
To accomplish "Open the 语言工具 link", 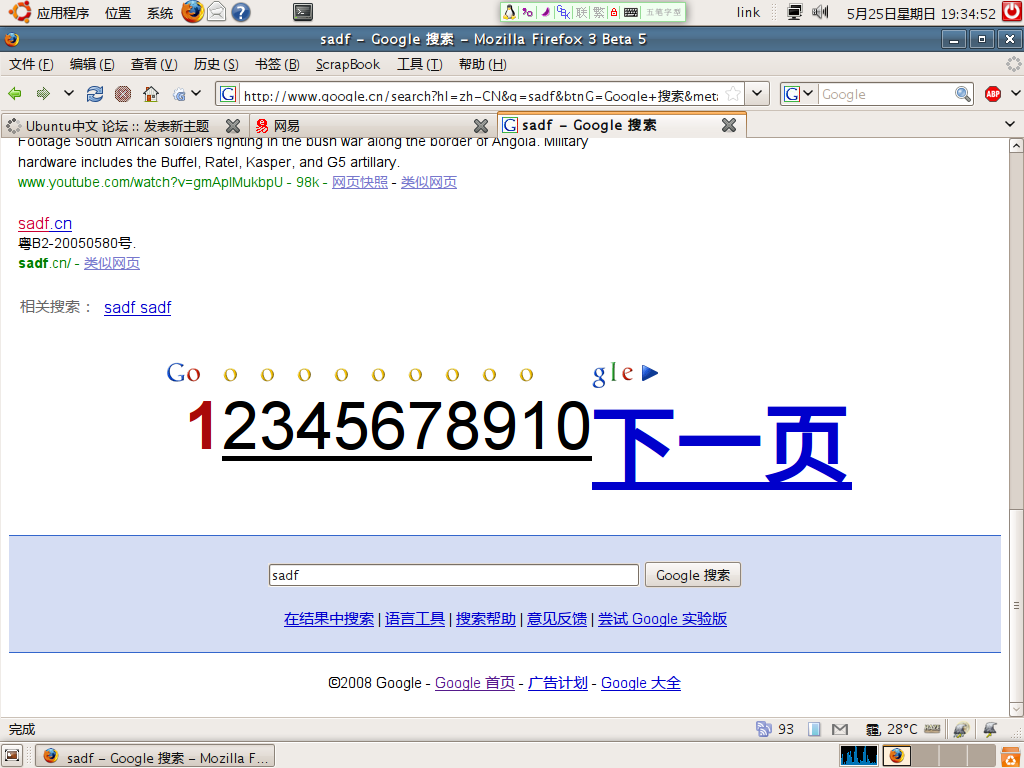I will pyautogui.click(x=415, y=618).
